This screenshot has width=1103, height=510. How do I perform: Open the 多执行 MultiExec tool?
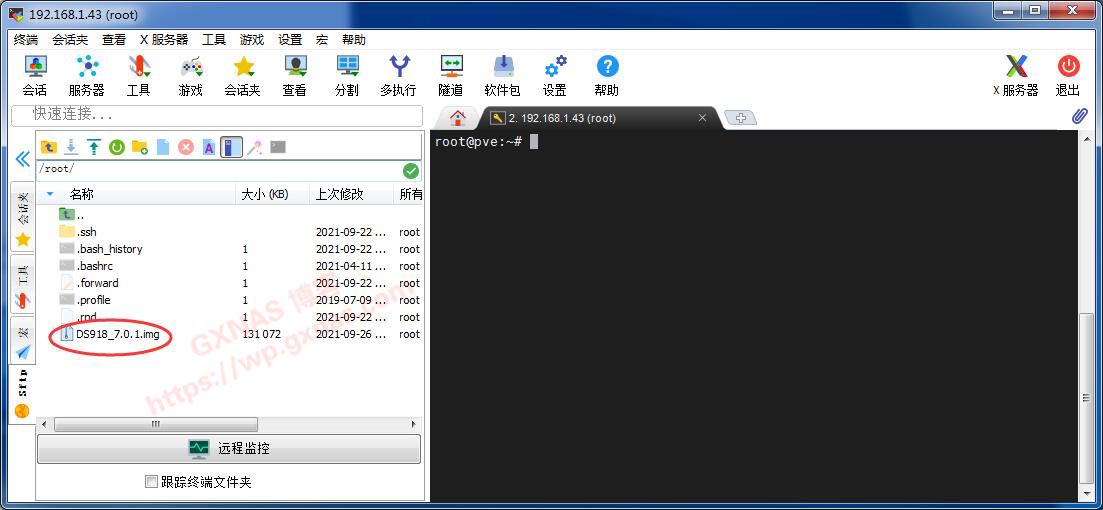pyautogui.click(x=398, y=76)
